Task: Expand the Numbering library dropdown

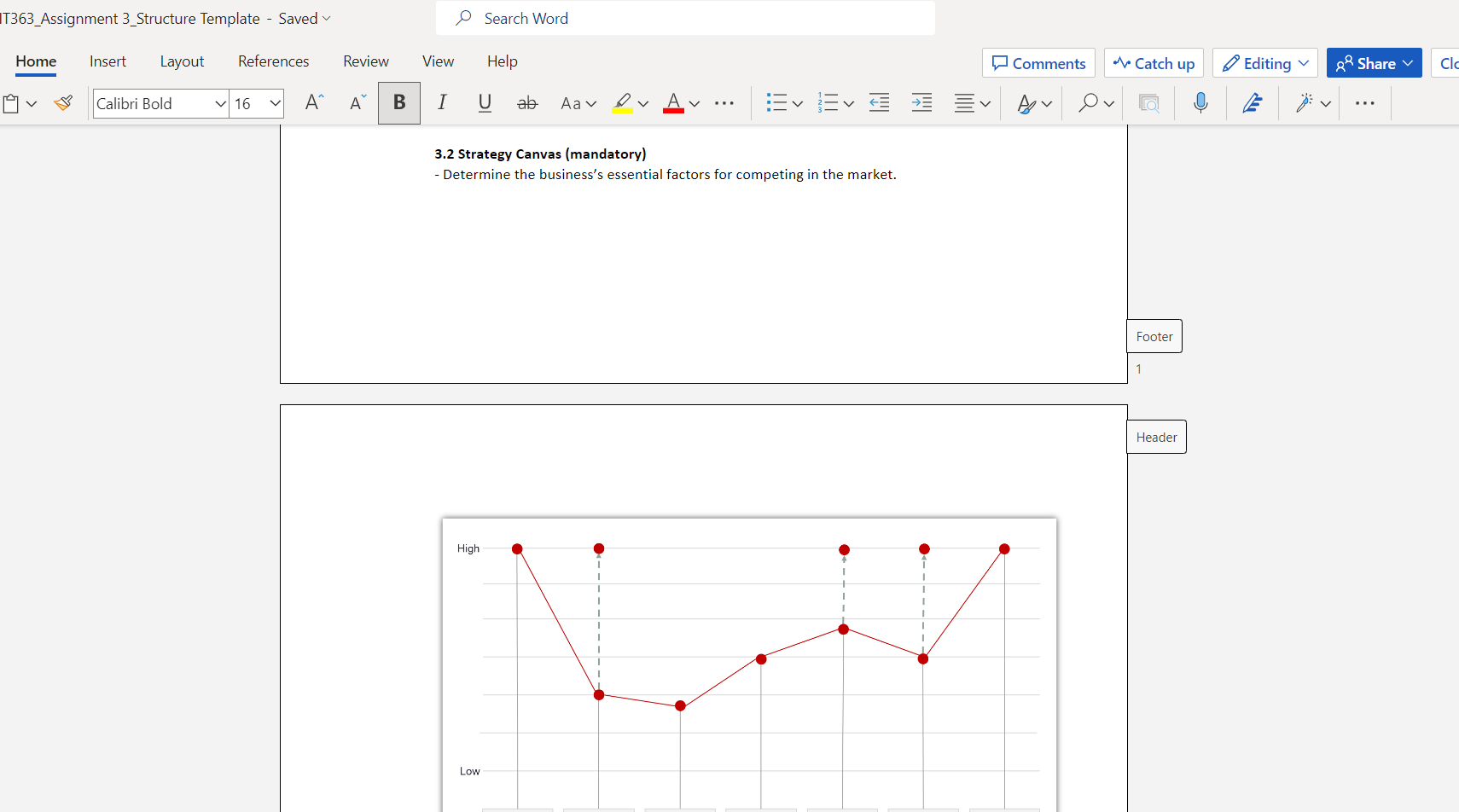Action: (x=849, y=104)
